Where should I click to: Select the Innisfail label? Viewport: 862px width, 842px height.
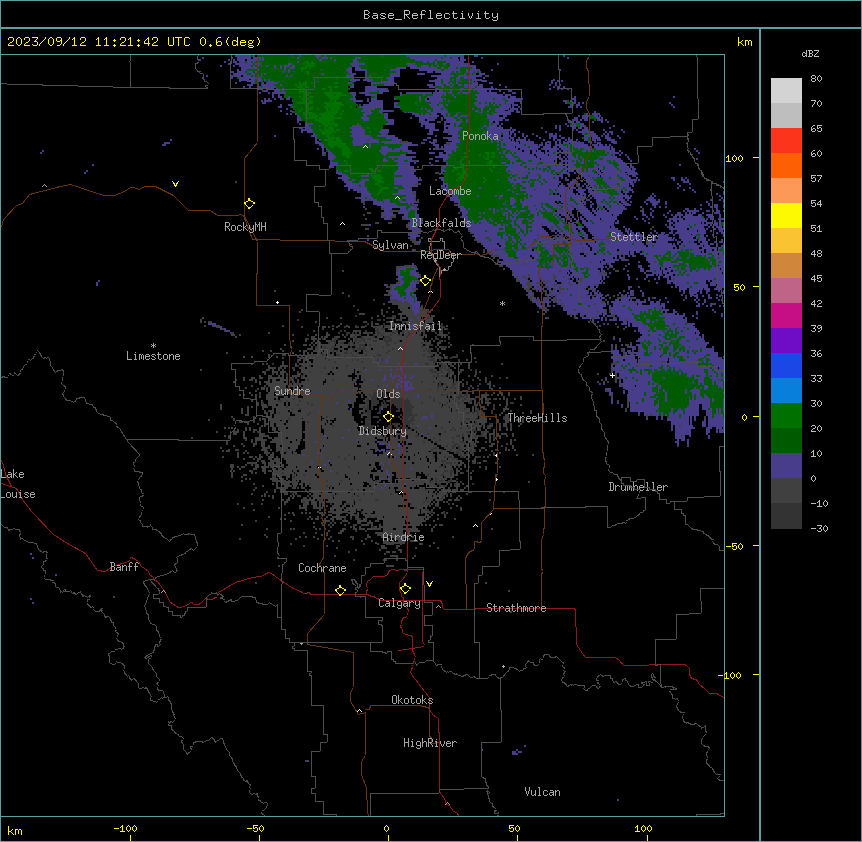click(415, 326)
